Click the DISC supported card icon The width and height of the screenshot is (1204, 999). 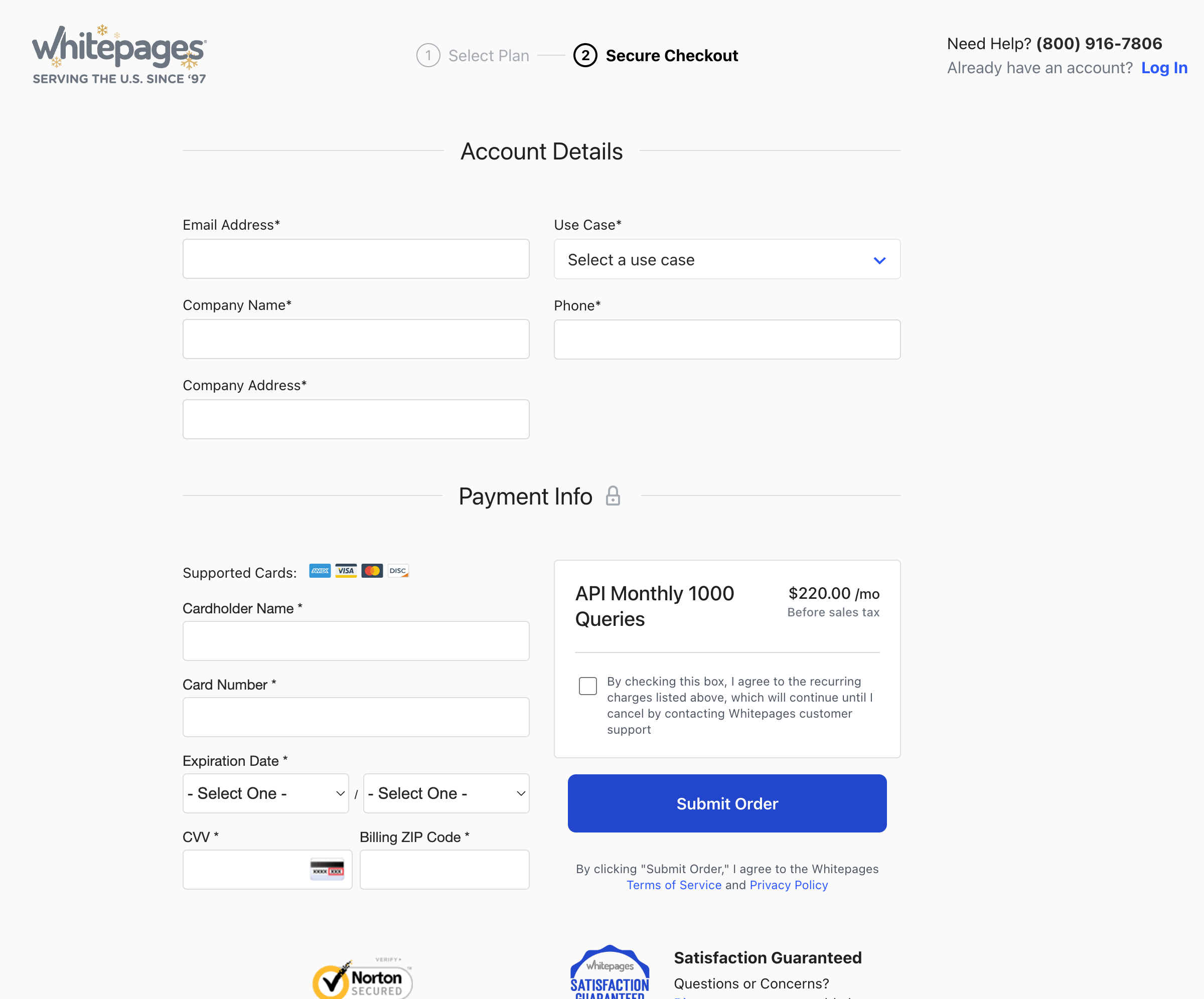398,571
